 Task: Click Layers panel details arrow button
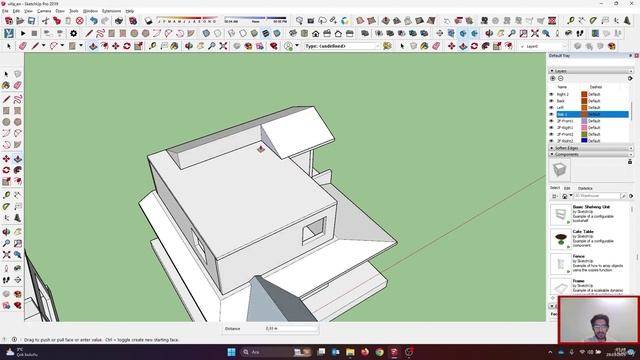pos(630,78)
